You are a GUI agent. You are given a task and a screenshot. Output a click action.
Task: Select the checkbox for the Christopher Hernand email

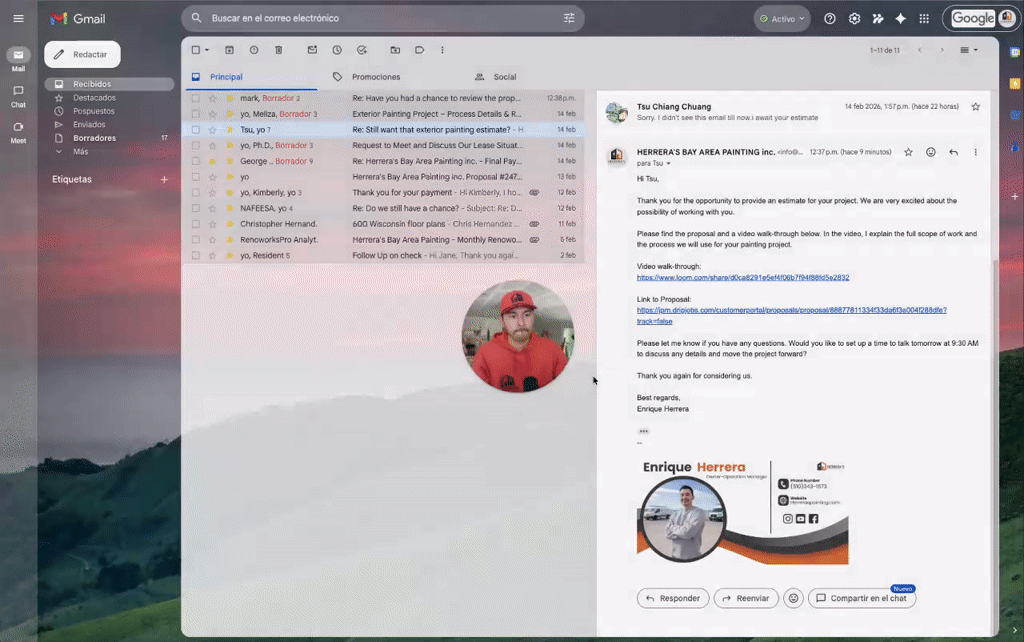pos(194,224)
